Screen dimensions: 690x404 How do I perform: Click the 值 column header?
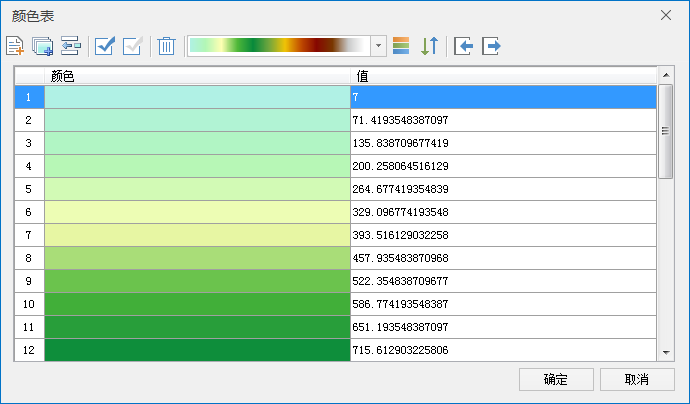click(x=503, y=76)
